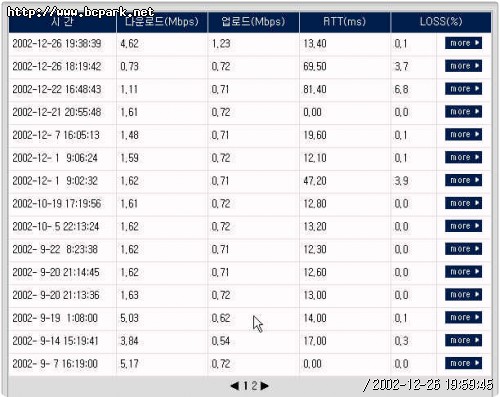
Task: Select RTT value 12.60
Action: (315, 272)
